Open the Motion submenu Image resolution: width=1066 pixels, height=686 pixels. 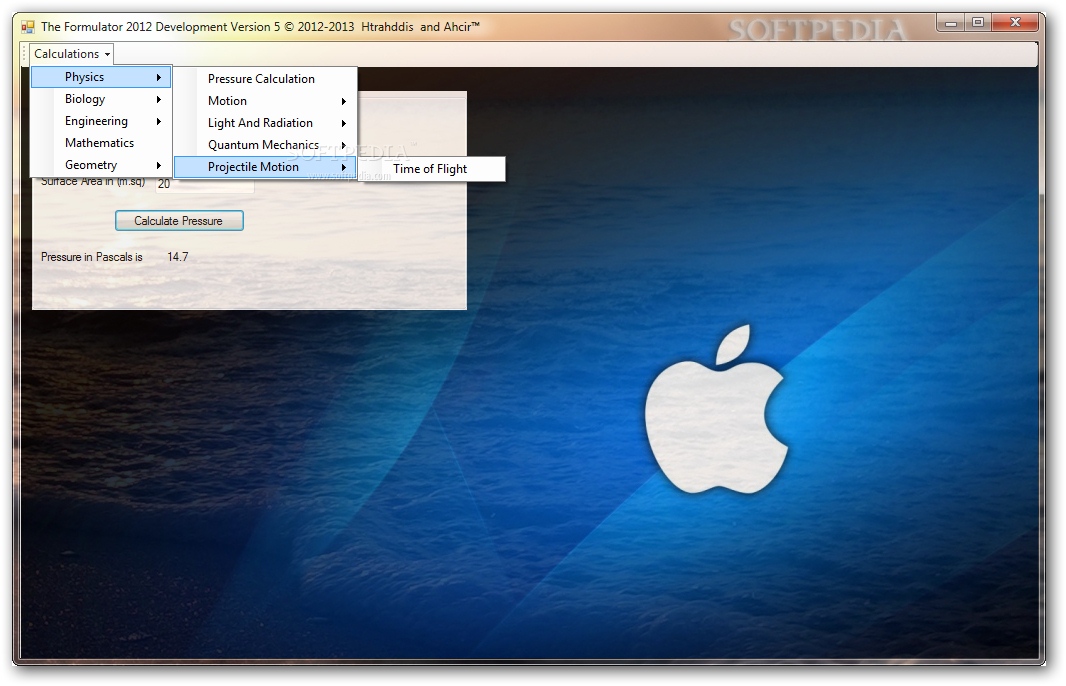click(x=265, y=101)
